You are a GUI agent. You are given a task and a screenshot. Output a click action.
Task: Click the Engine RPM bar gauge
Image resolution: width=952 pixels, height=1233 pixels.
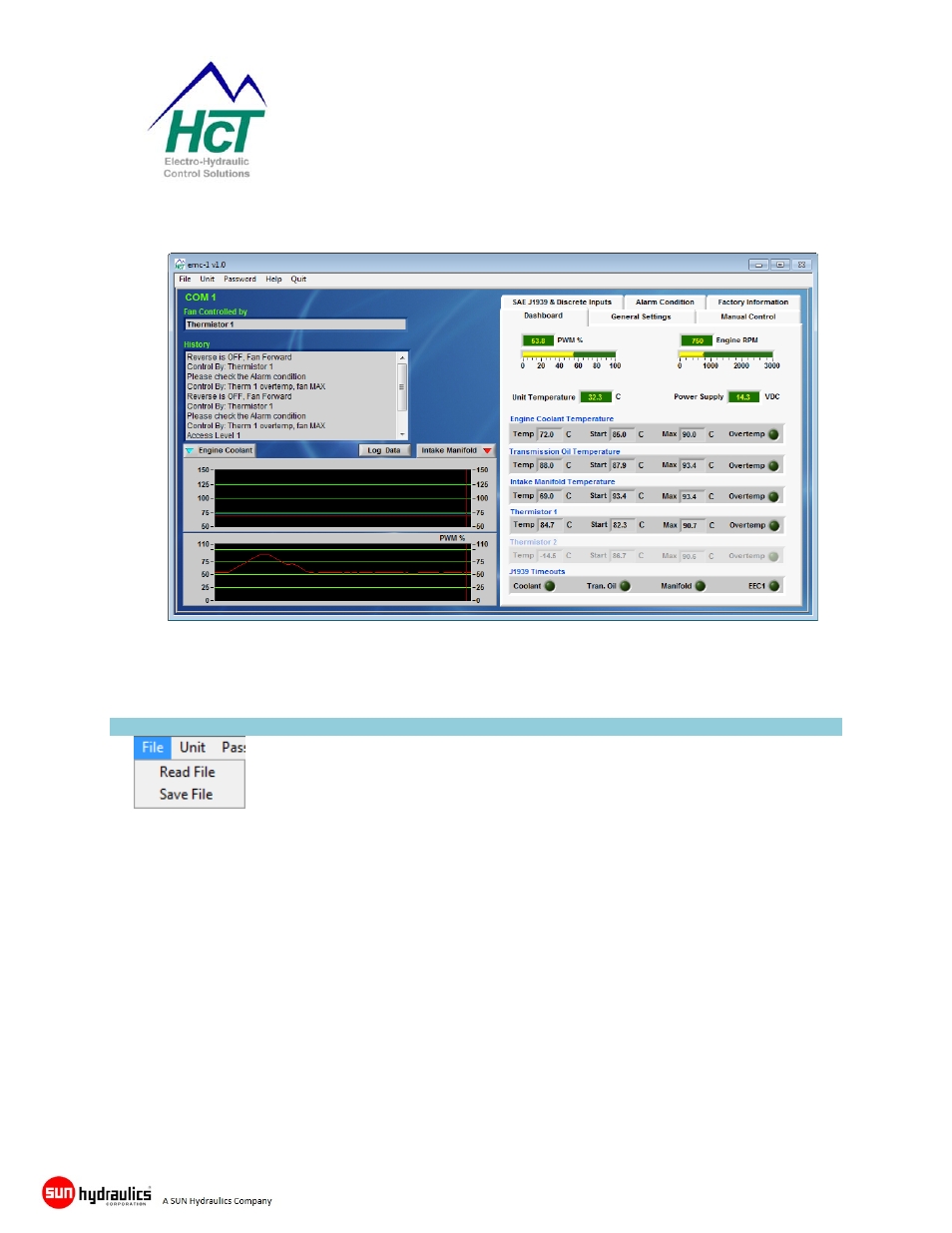click(x=726, y=354)
